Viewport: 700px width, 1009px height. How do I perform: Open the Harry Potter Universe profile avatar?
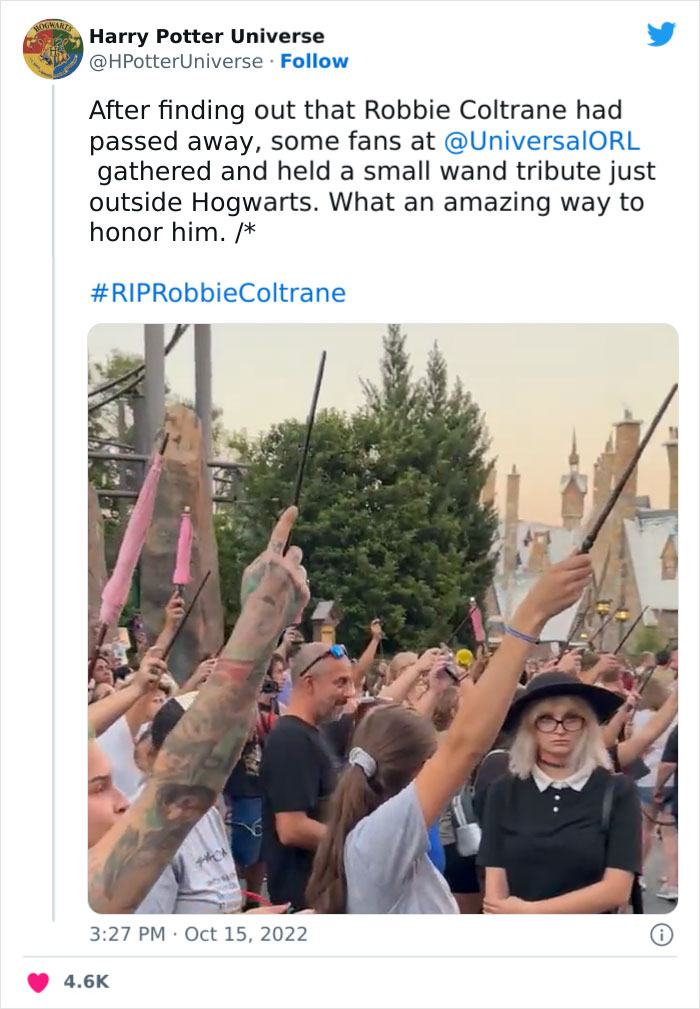pyautogui.click(x=50, y=47)
